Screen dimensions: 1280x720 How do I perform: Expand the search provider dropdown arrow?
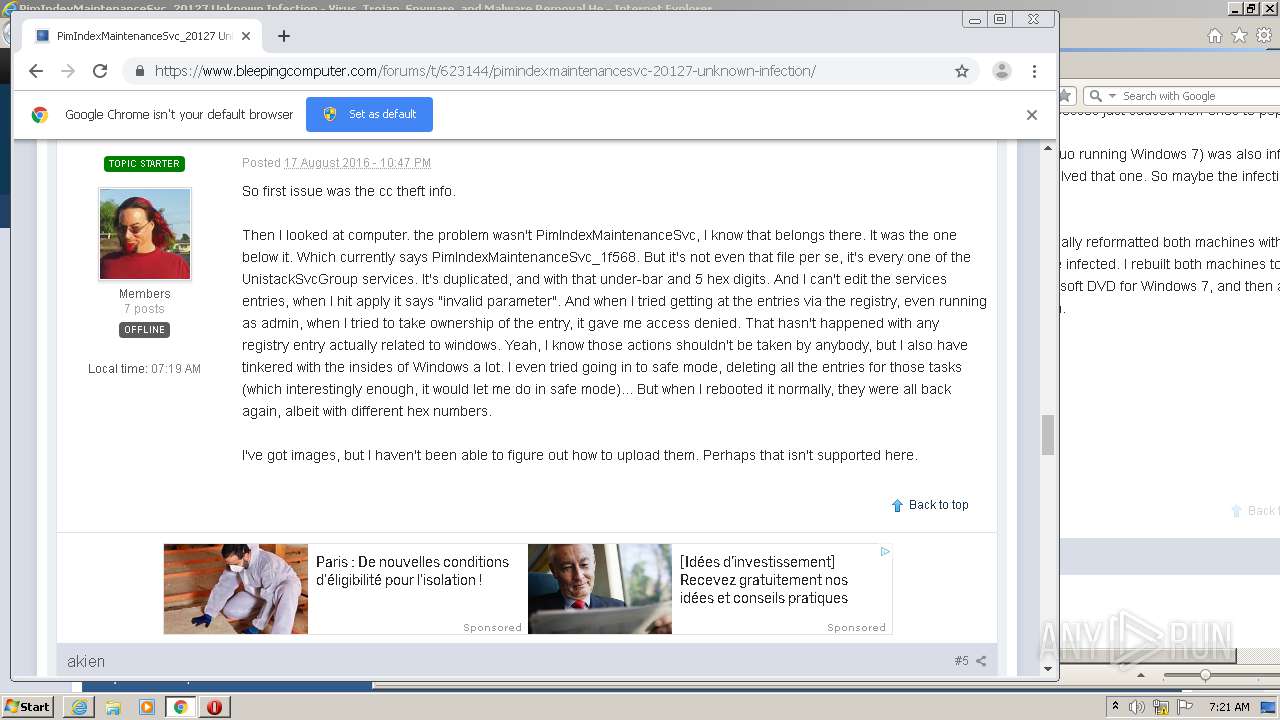click(1112, 96)
